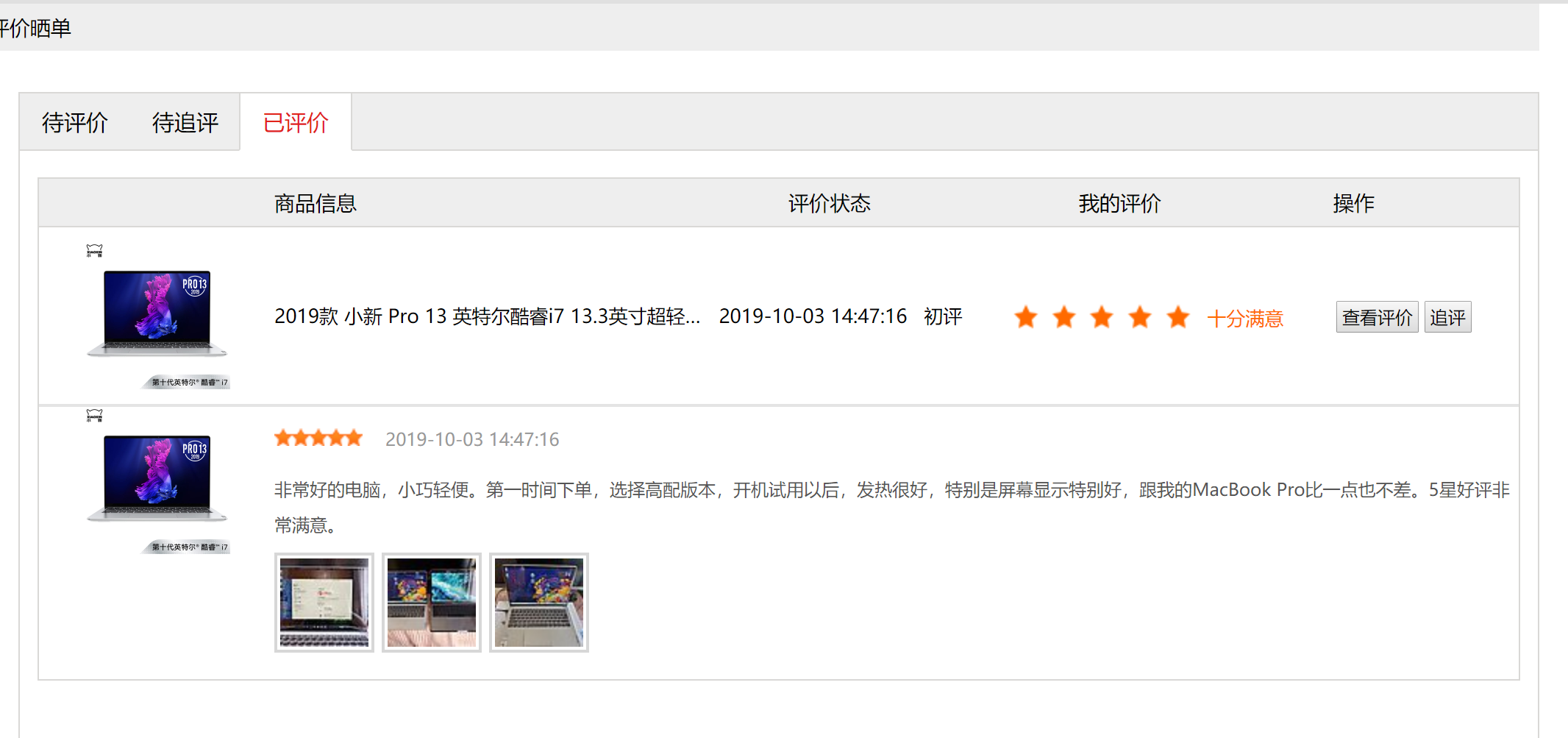Click the gray review timestamp 2019-10-03 14:47:16

tap(472, 439)
